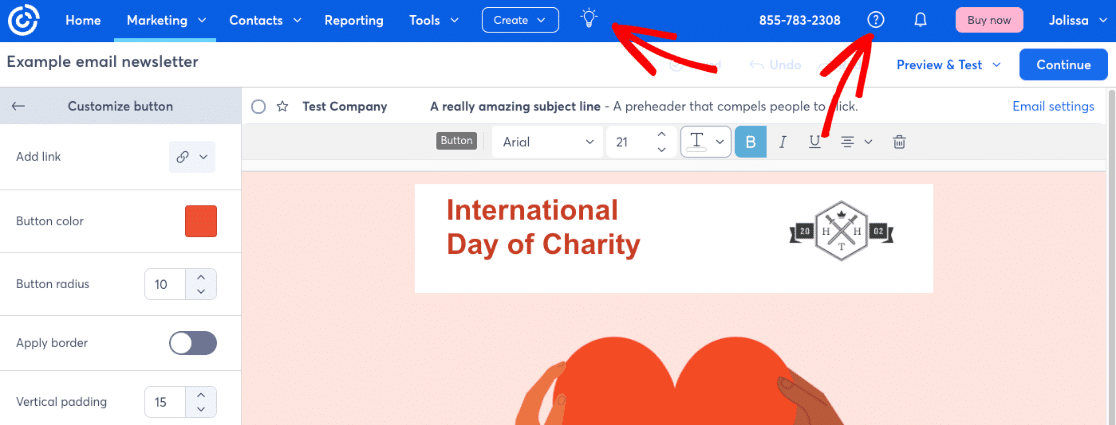The height and width of the screenshot is (425, 1116).
Task: Open the Arial font dropdown
Action: point(547,142)
